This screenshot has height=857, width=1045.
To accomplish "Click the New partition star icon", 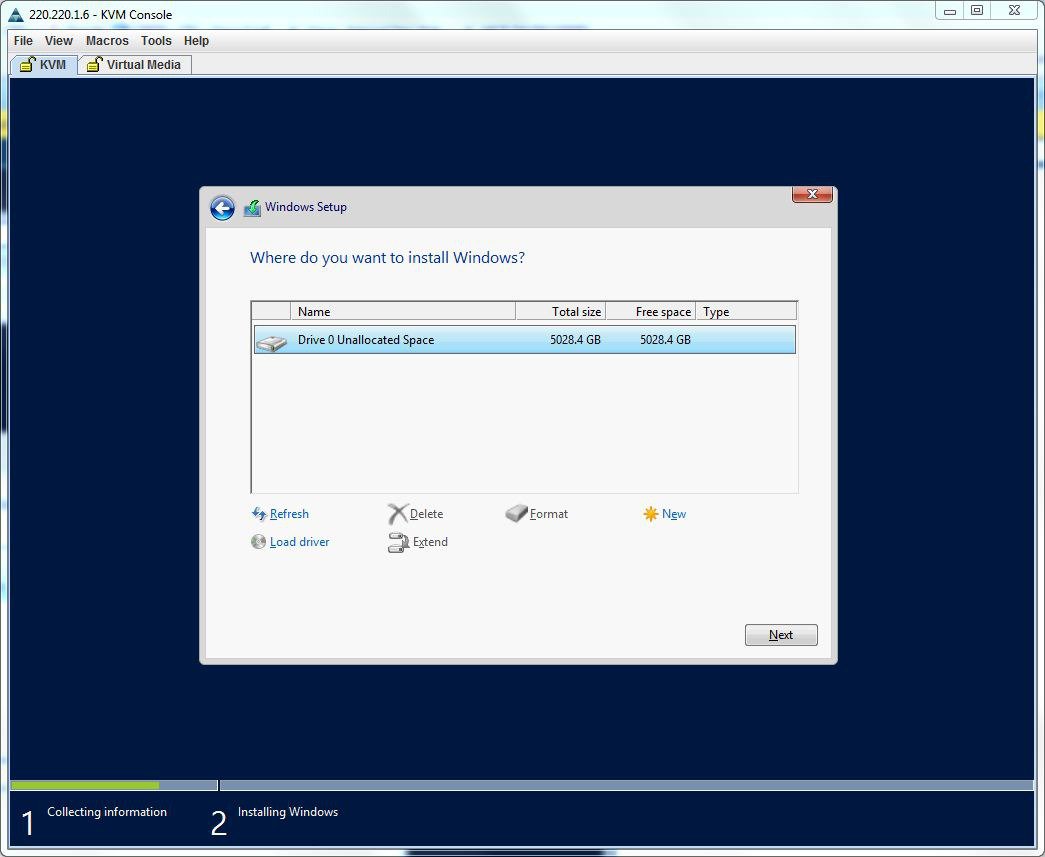I will click(650, 514).
